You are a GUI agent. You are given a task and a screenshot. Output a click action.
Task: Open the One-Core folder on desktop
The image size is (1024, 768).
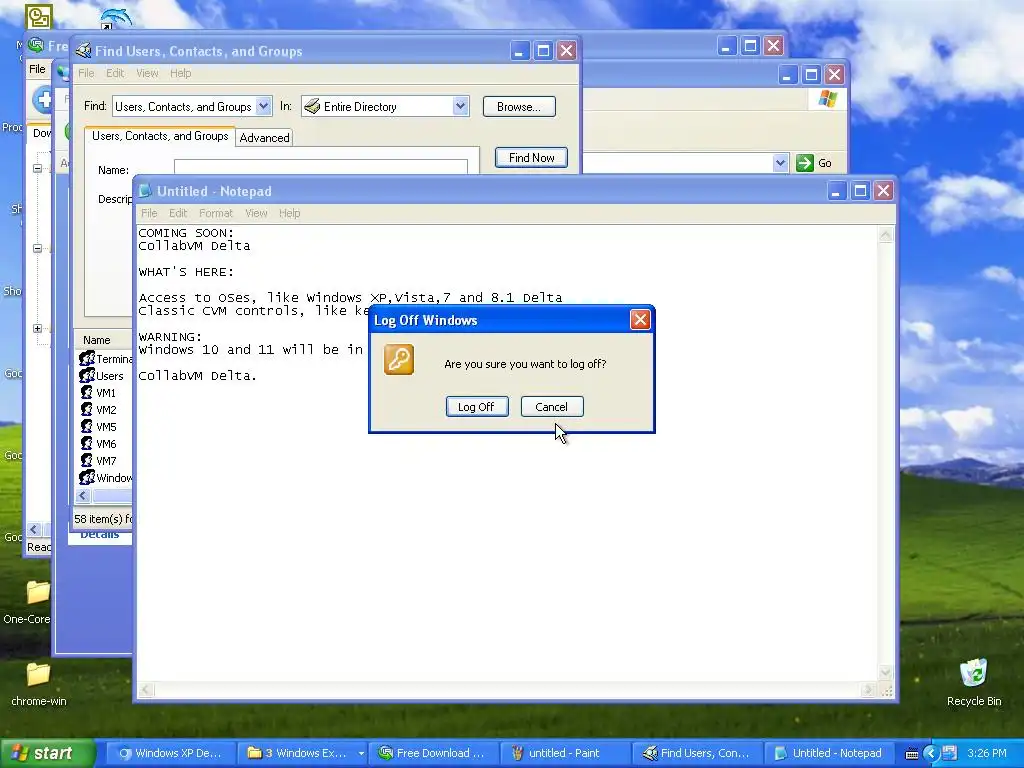(x=38, y=592)
